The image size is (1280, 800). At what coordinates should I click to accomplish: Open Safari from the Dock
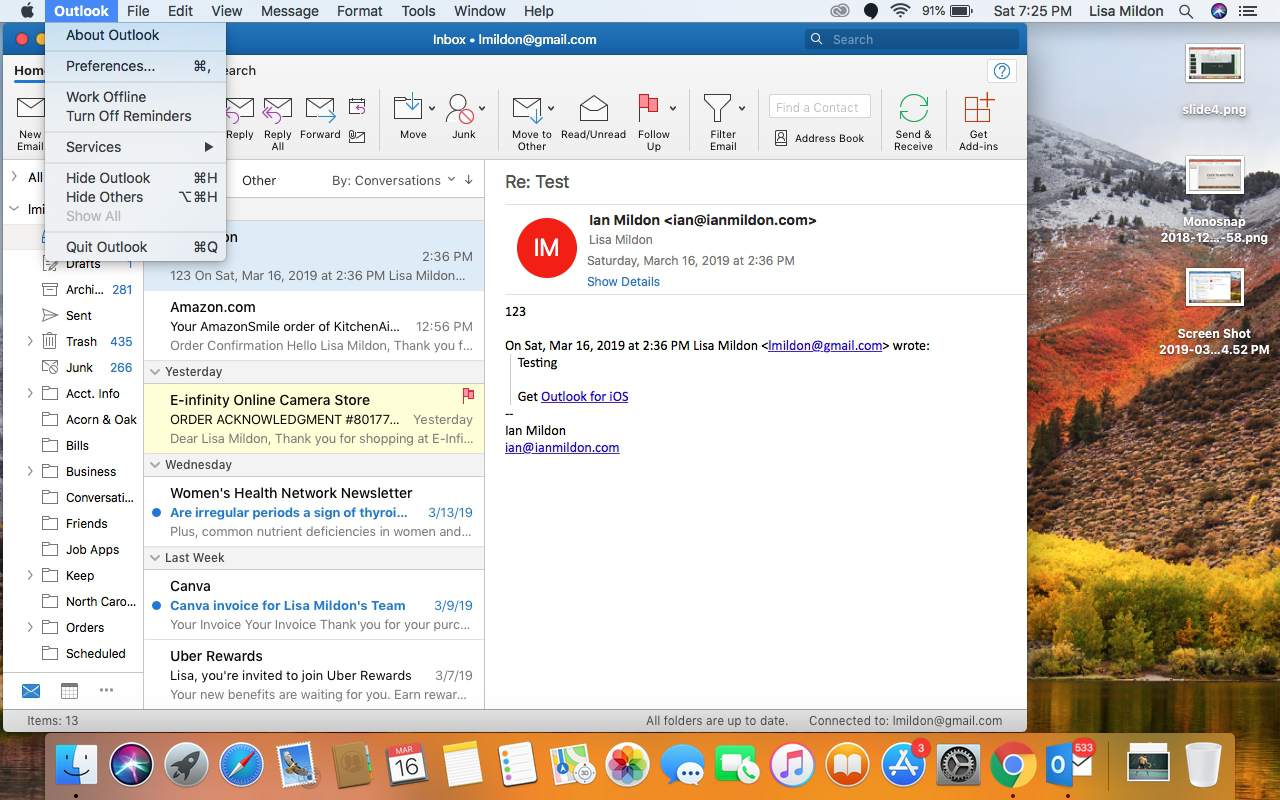click(x=240, y=765)
